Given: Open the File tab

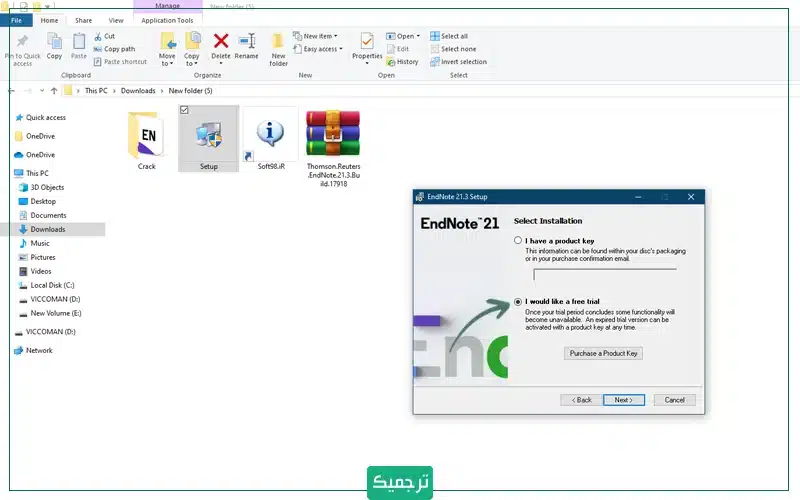Looking at the screenshot, I should coord(16,20).
